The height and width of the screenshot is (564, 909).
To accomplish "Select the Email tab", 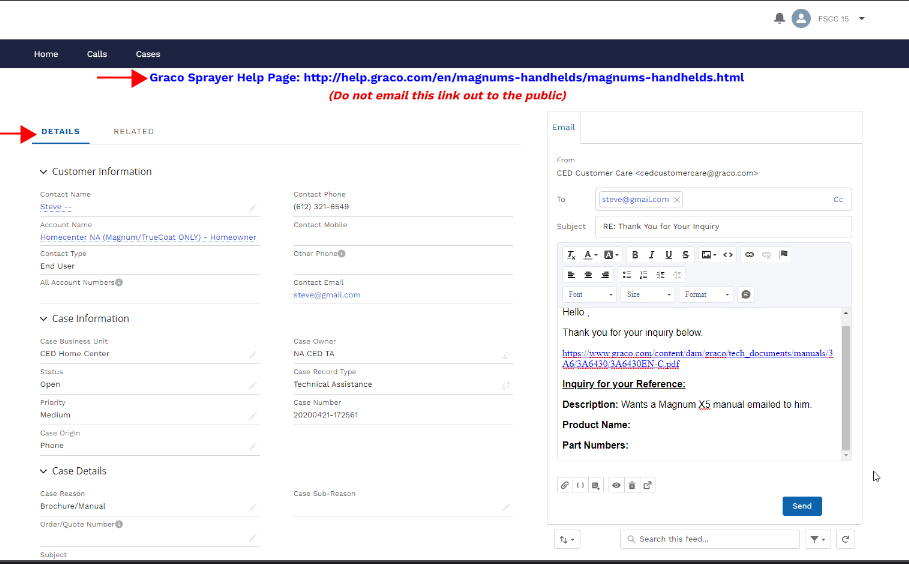I will [563, 128].
